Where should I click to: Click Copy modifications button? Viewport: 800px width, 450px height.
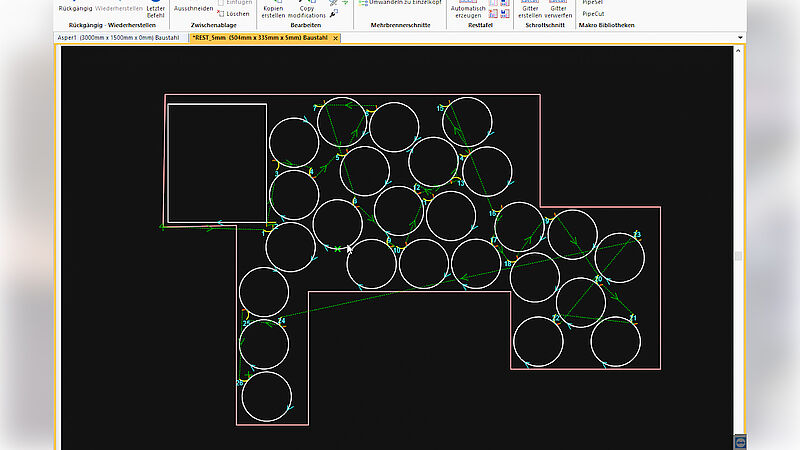point(307,10)
